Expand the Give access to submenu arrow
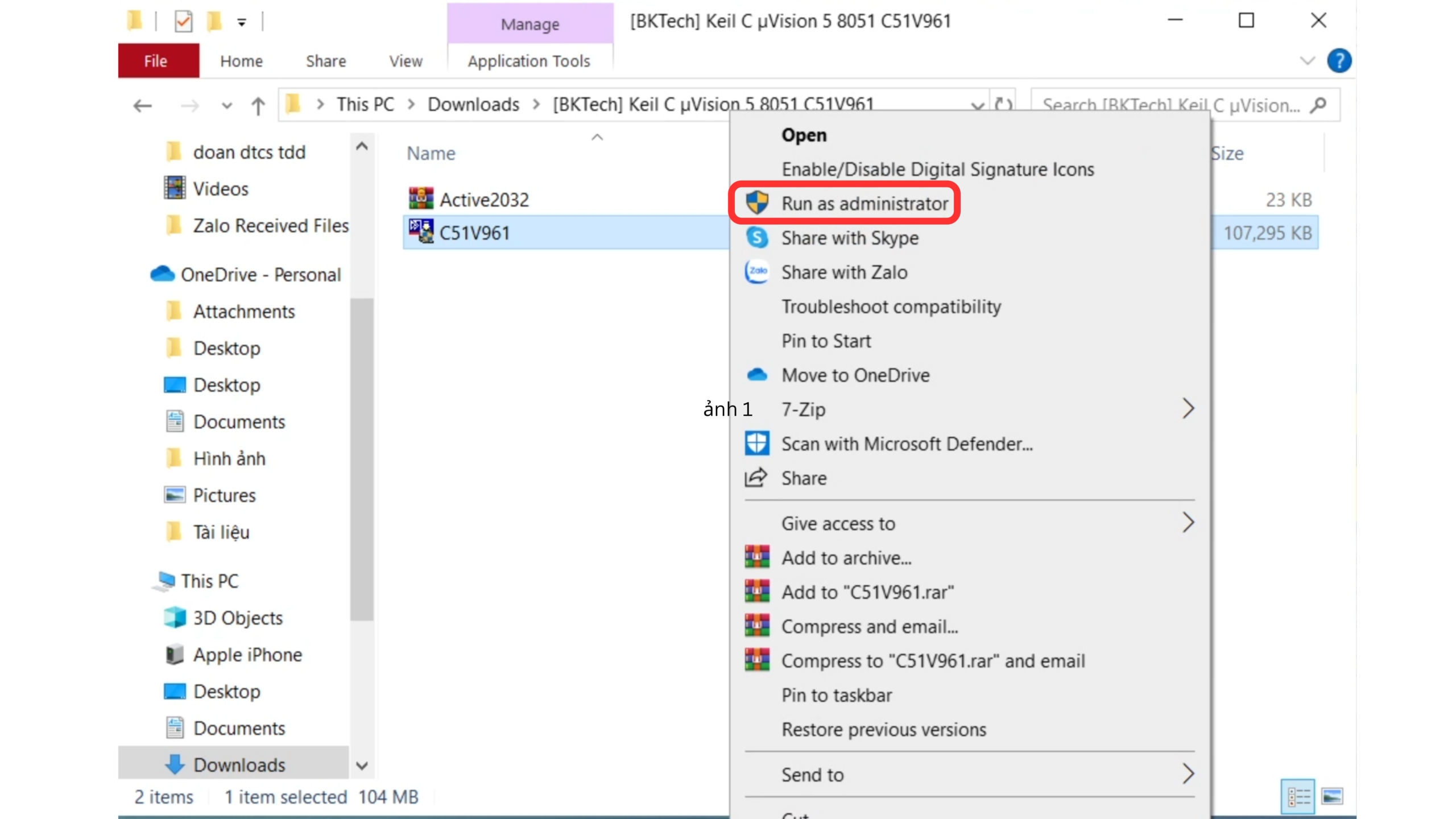Screen dimensions: 1456x819 [1188, 522]
